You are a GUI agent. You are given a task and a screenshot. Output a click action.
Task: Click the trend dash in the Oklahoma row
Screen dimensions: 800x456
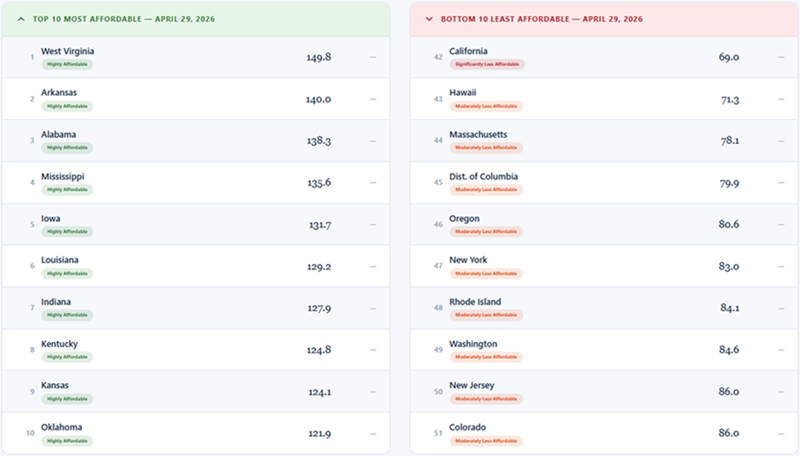coord(373,433)
